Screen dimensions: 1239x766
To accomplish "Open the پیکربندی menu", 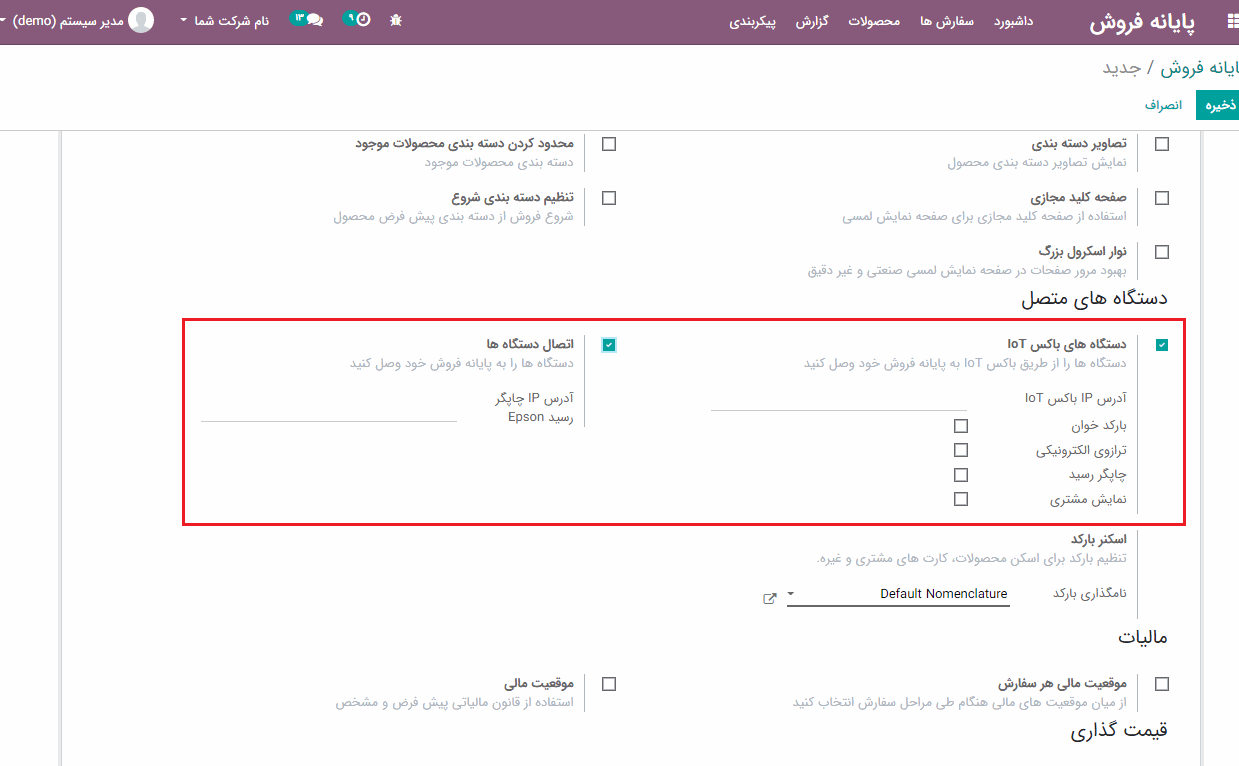I will pos(754,21).
